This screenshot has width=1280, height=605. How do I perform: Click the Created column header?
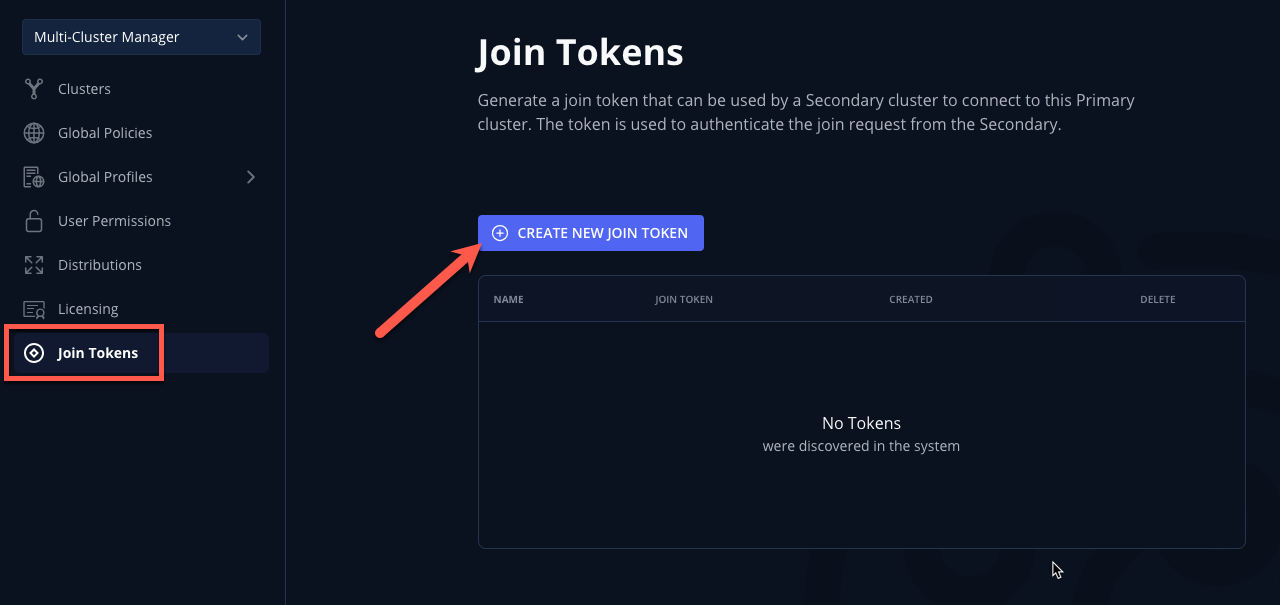pyautogui.click(x=911, y=299)
